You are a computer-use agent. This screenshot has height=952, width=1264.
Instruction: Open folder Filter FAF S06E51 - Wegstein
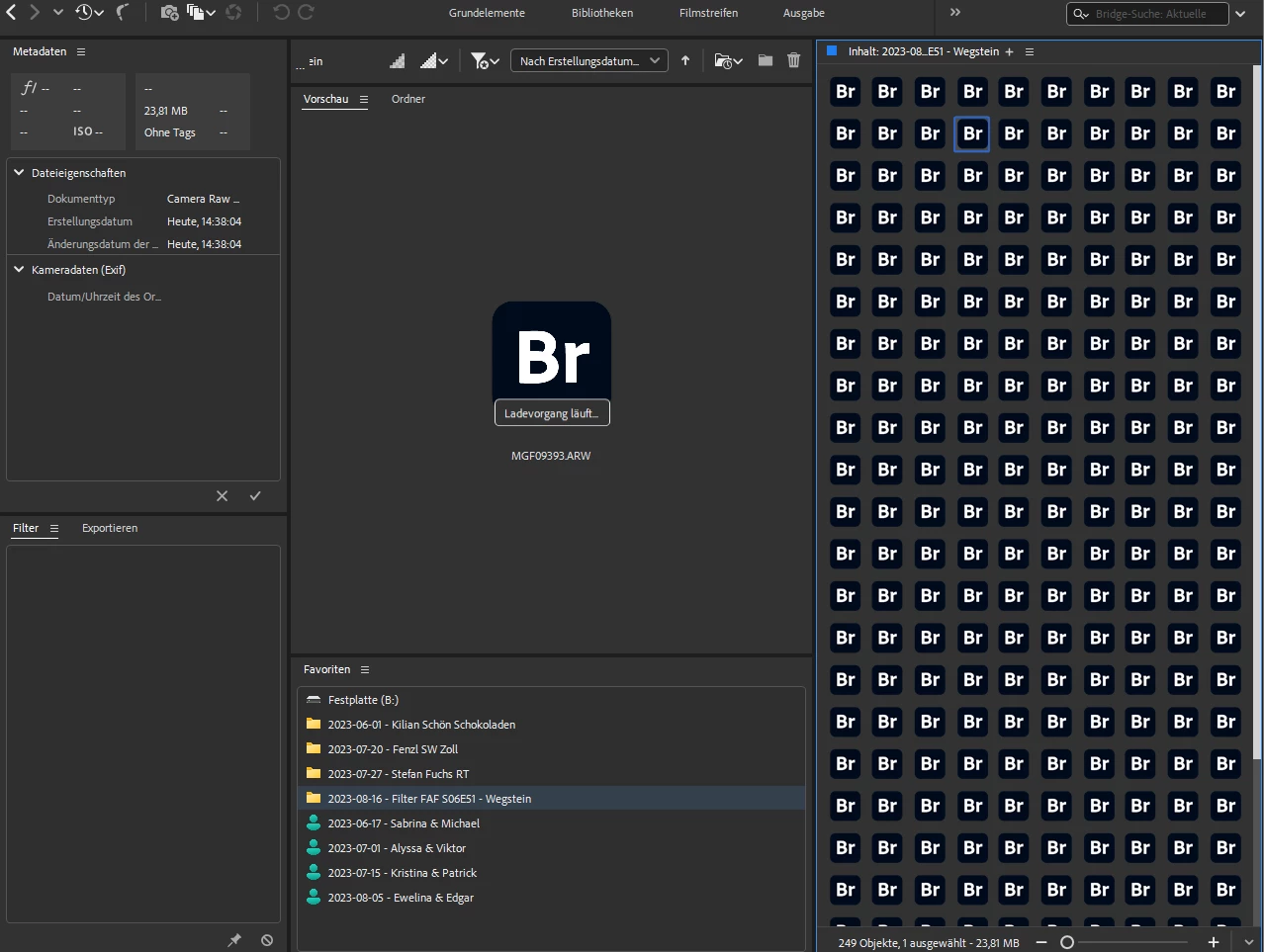(551, 799)
